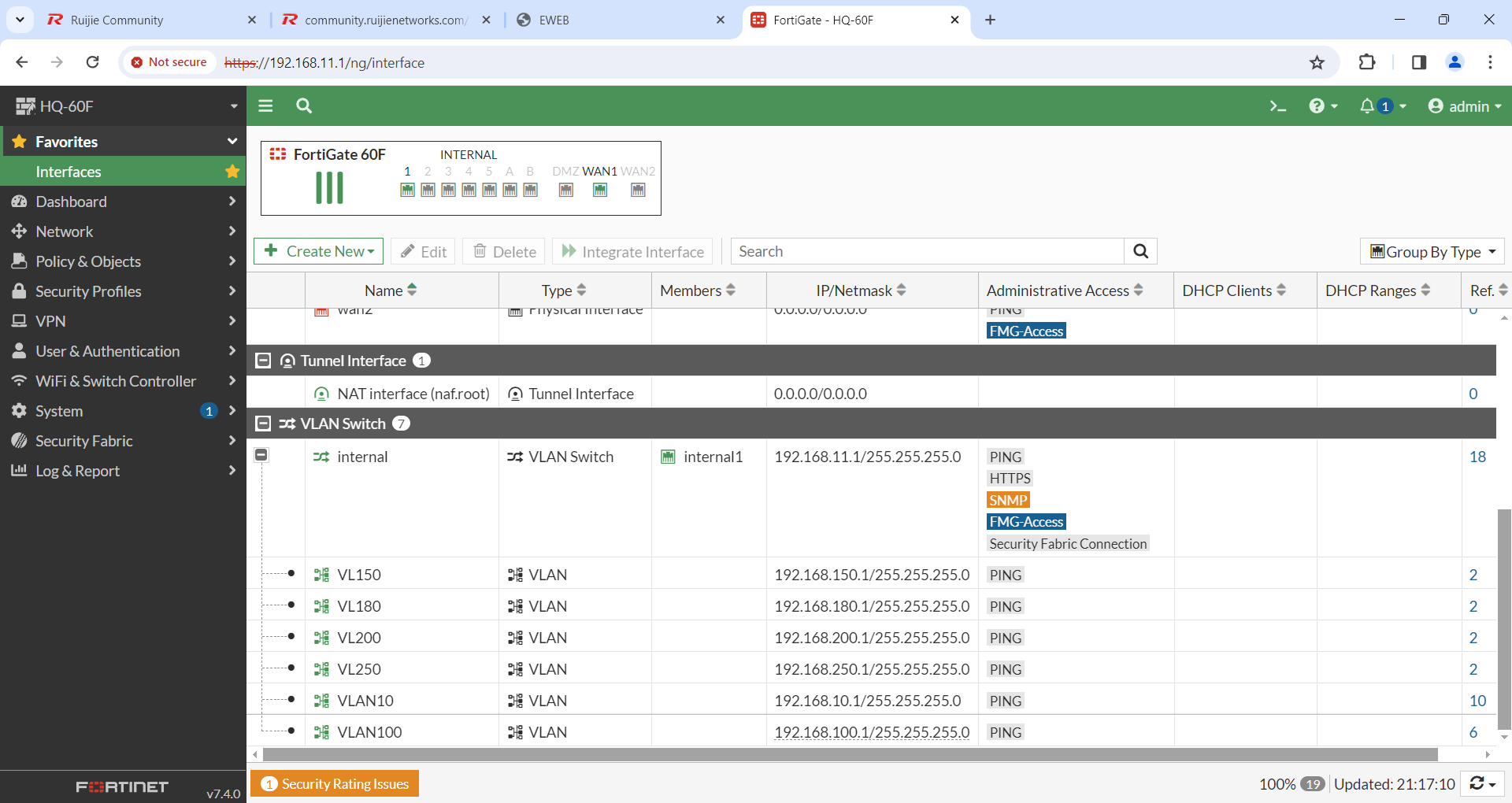Toggle the hamburger navigation menu icon
Image resolution: width=1512 pixels, height=803 pixels.
coord(265,105)
